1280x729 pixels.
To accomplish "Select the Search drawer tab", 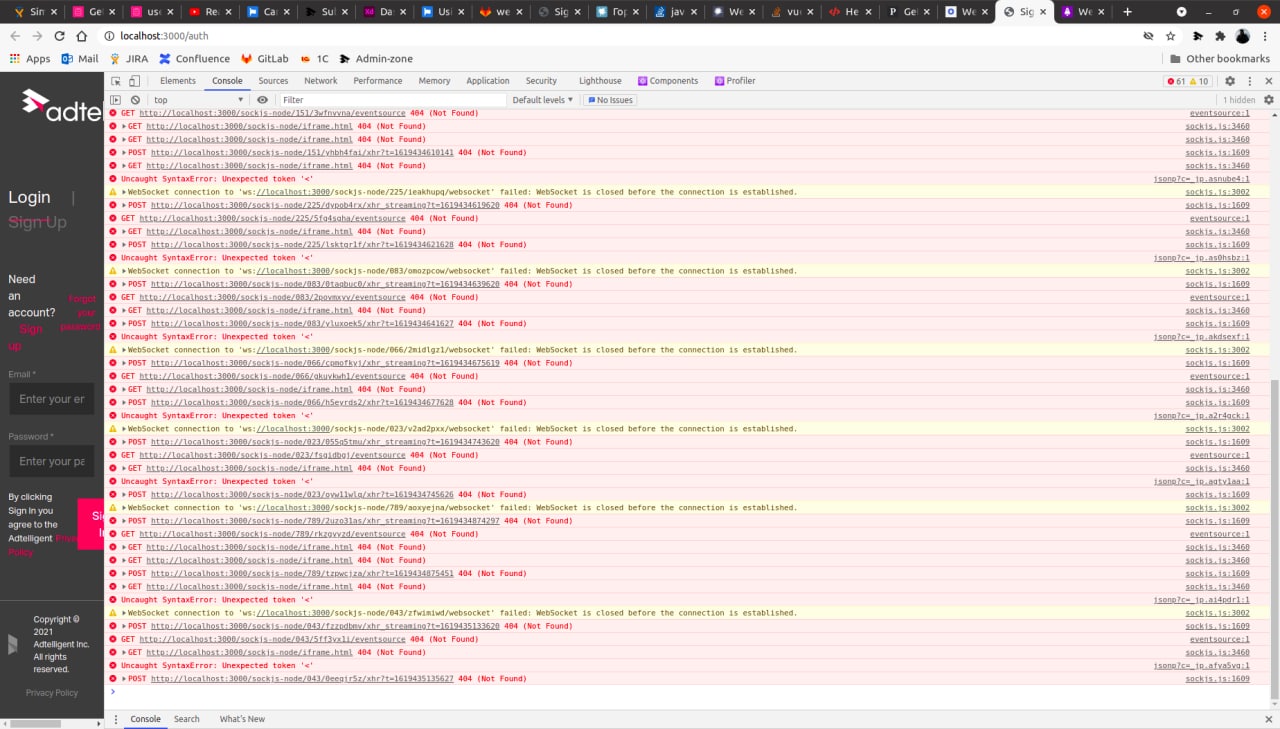I will (x=187, y=719).
